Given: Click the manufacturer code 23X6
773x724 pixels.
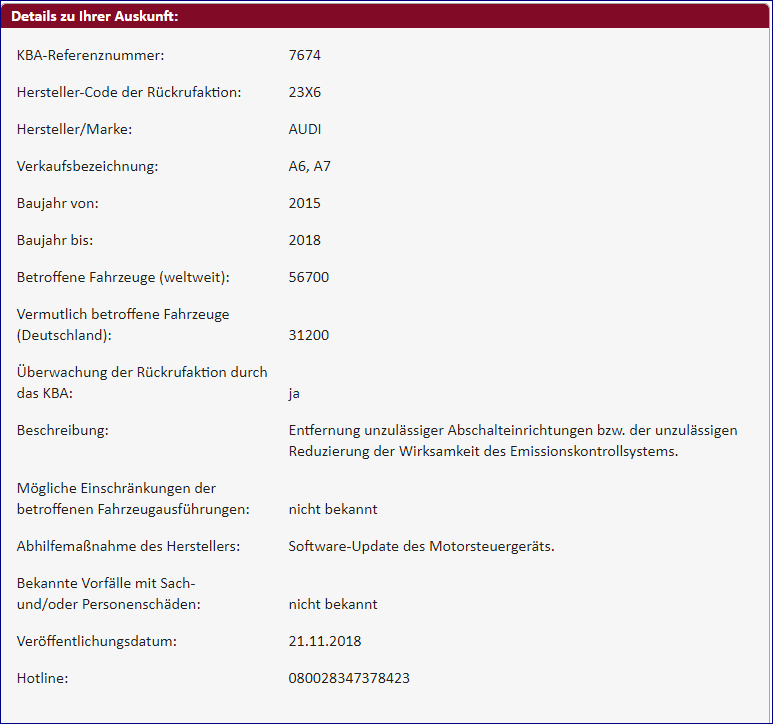Looking at the screenshot, I should pyautogui.click(x=305, y=92).
